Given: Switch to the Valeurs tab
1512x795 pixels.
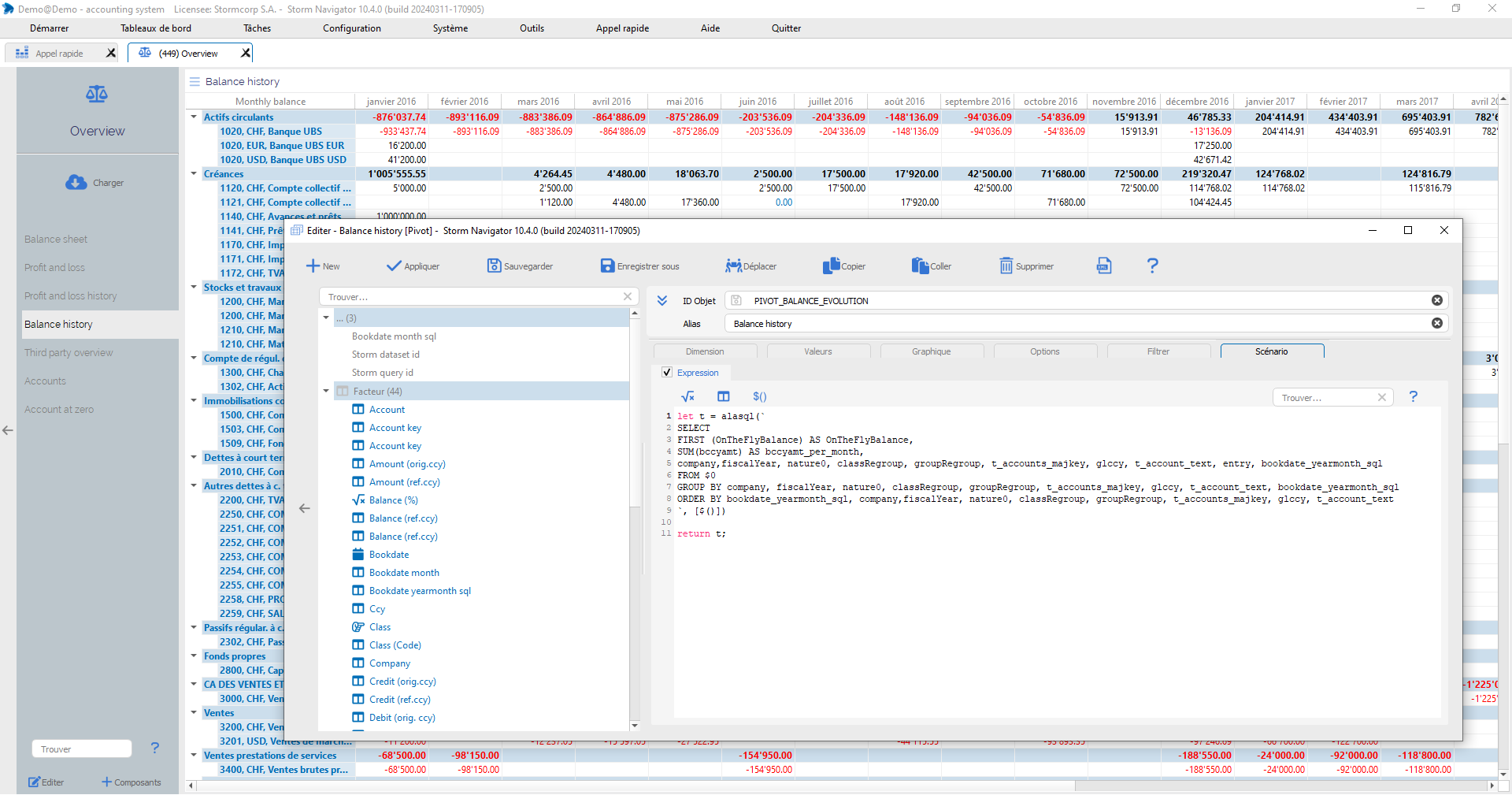Looking at the screenshot, I should click(818, 351).
